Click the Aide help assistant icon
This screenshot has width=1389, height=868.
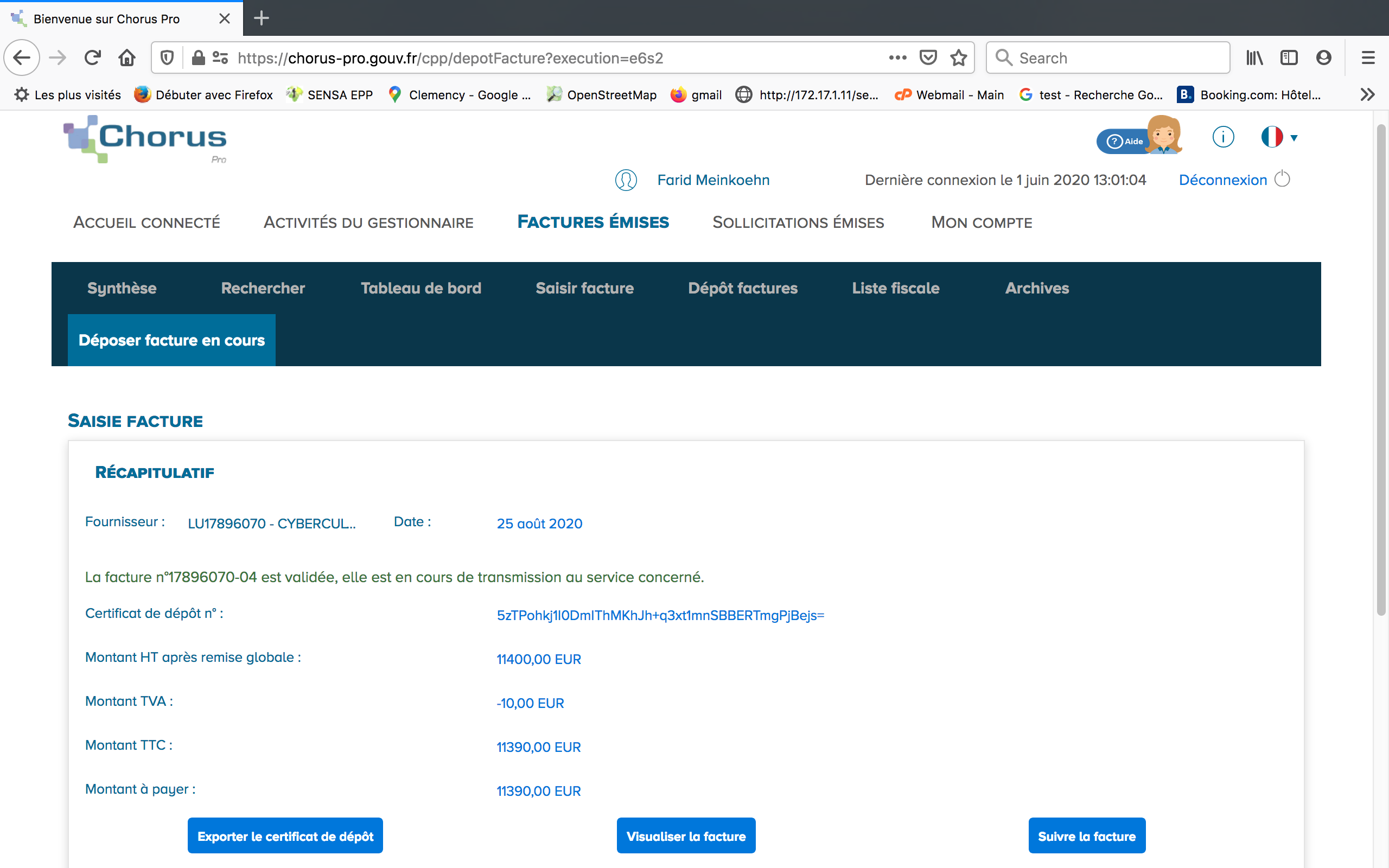pos(1138,138)
